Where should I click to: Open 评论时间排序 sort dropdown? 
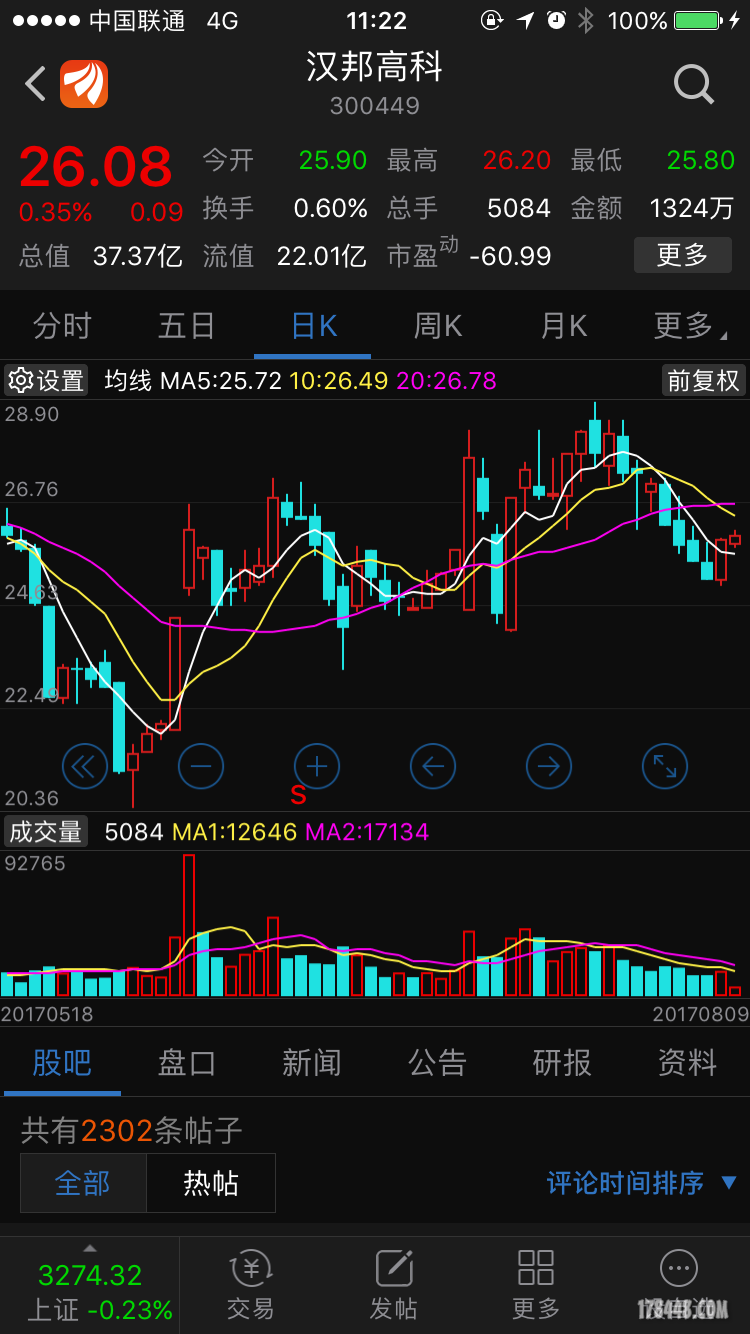[641, 1184]
